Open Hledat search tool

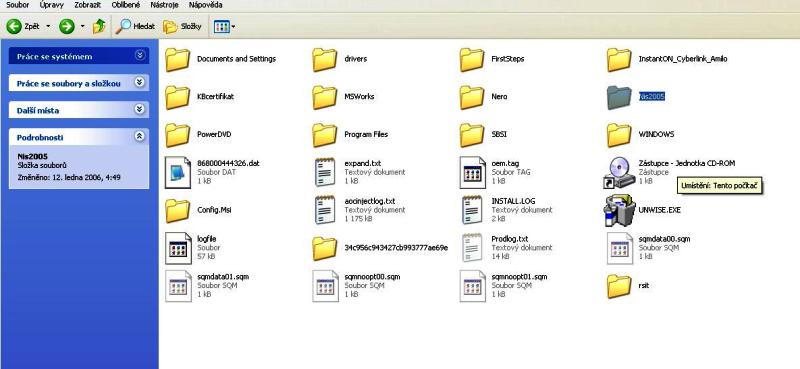135,26
